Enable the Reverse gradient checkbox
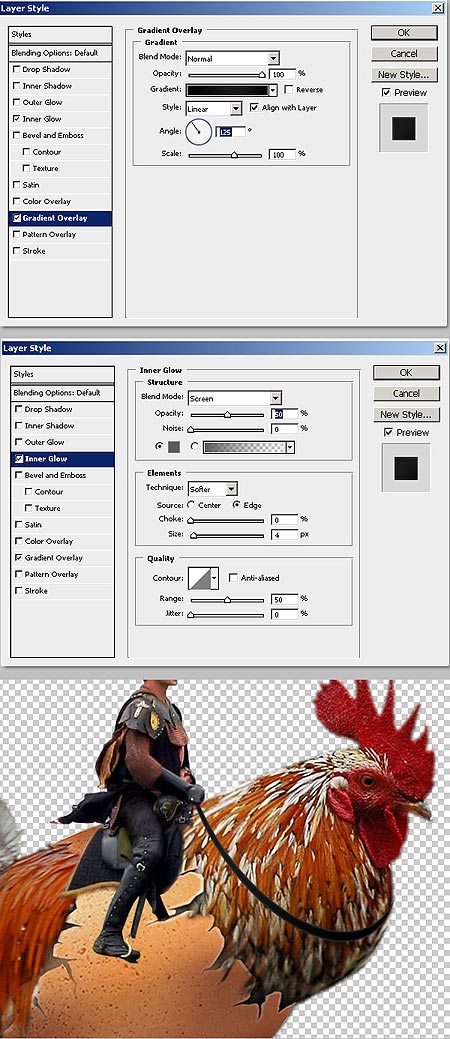 click(289, 89)
